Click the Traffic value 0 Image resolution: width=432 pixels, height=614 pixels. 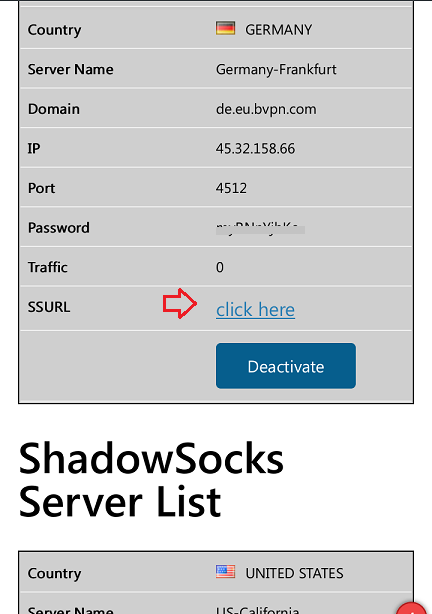220,267
